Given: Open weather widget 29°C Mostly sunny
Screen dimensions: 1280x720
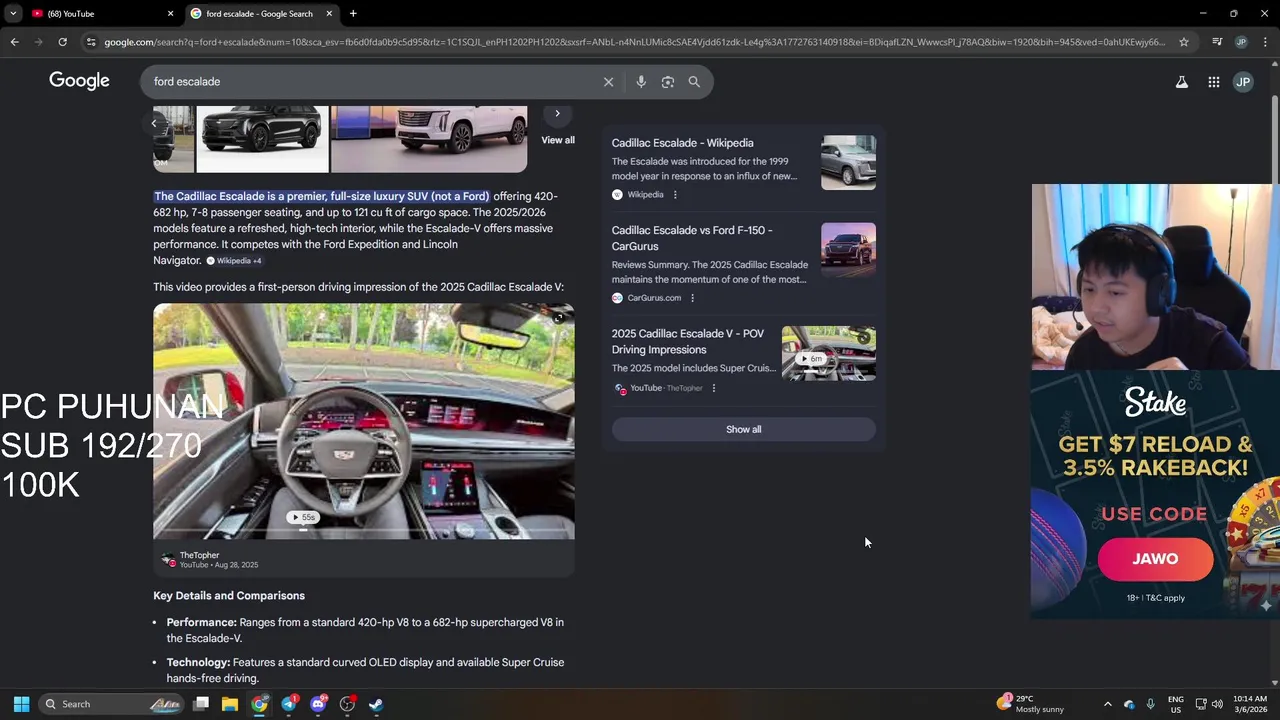Looking at the screenshot, I should click(1030, 704).
